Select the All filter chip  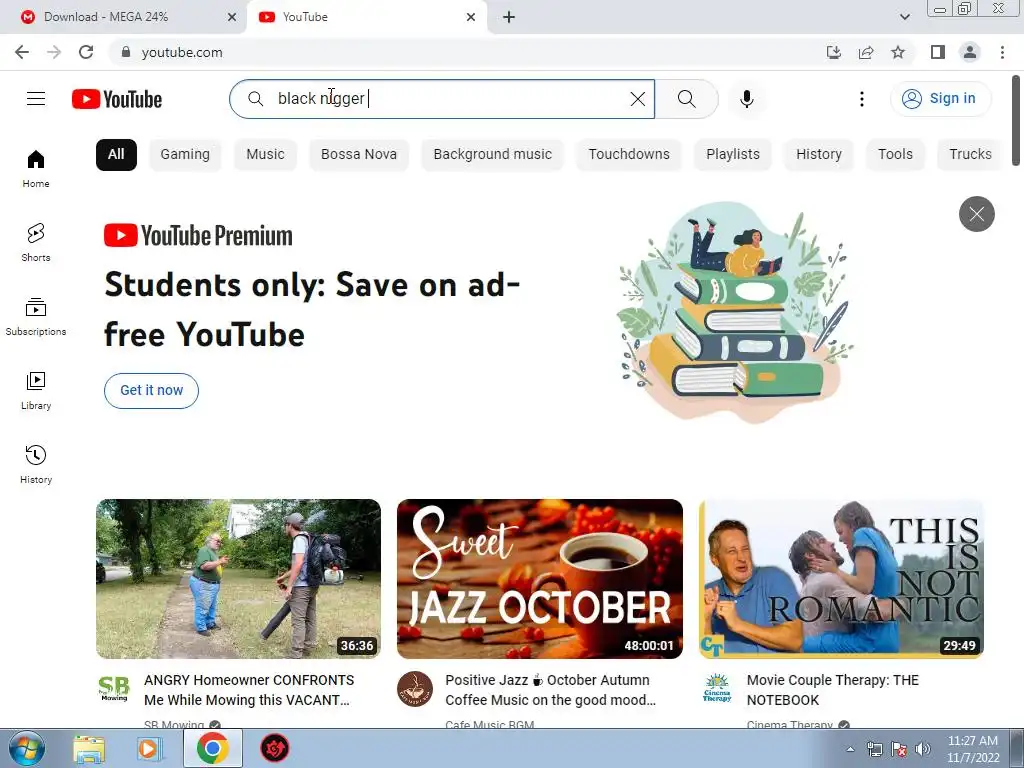click(116, 155)
